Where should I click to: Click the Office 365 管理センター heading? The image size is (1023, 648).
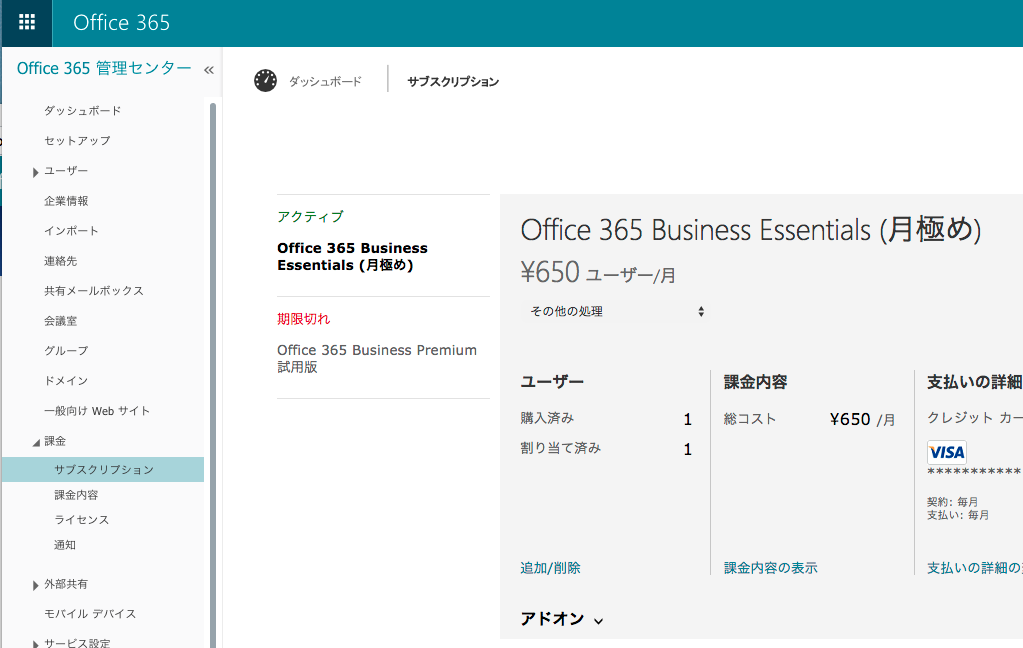tap(104, 68)
